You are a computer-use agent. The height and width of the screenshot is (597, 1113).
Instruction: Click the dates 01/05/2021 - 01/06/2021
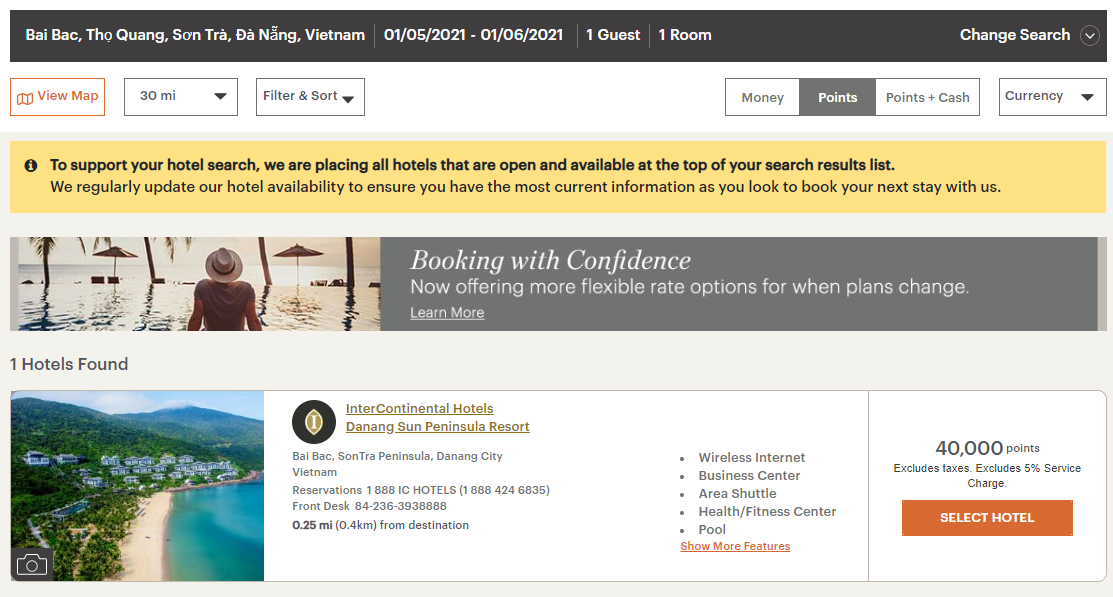[x=473, y=35]
